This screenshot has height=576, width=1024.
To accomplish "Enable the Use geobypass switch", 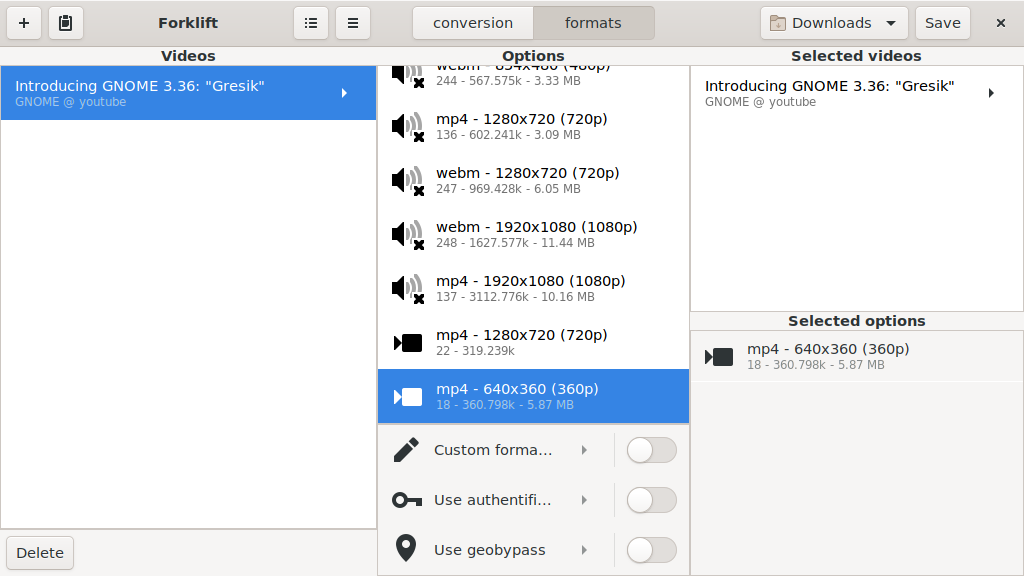I will point(651,550).
